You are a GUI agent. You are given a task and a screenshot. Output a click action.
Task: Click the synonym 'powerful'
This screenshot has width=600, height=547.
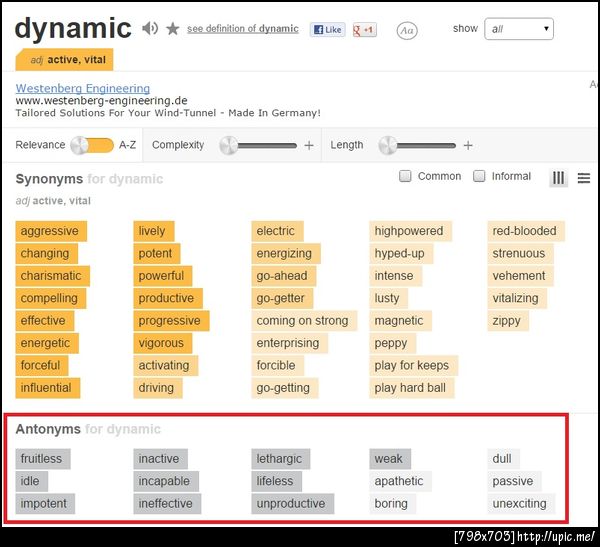click(x=163, y=276)
